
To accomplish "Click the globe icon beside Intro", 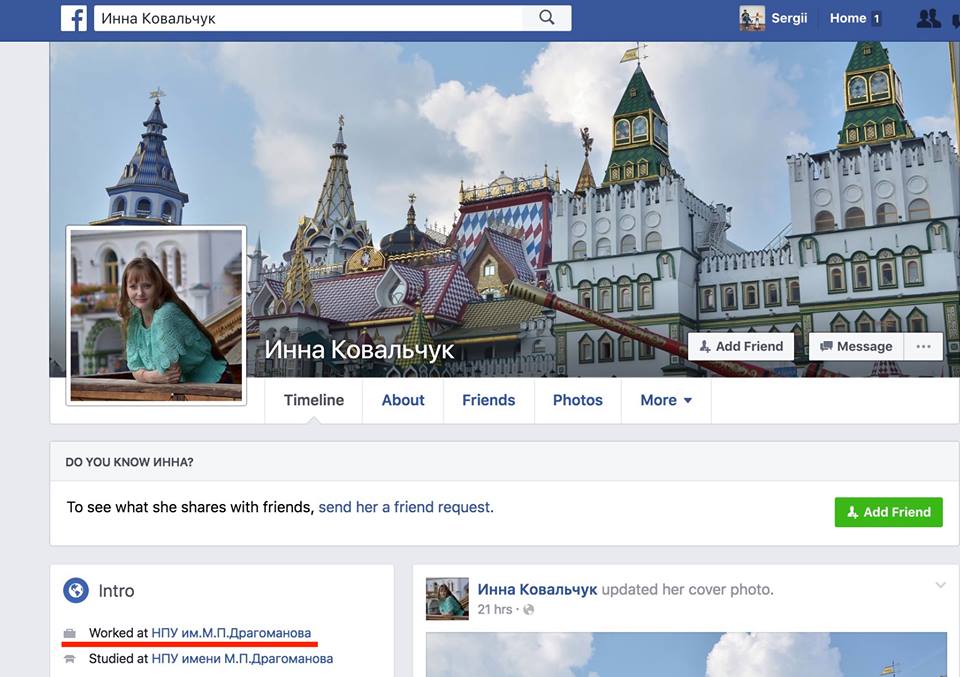I will point(76,591).
